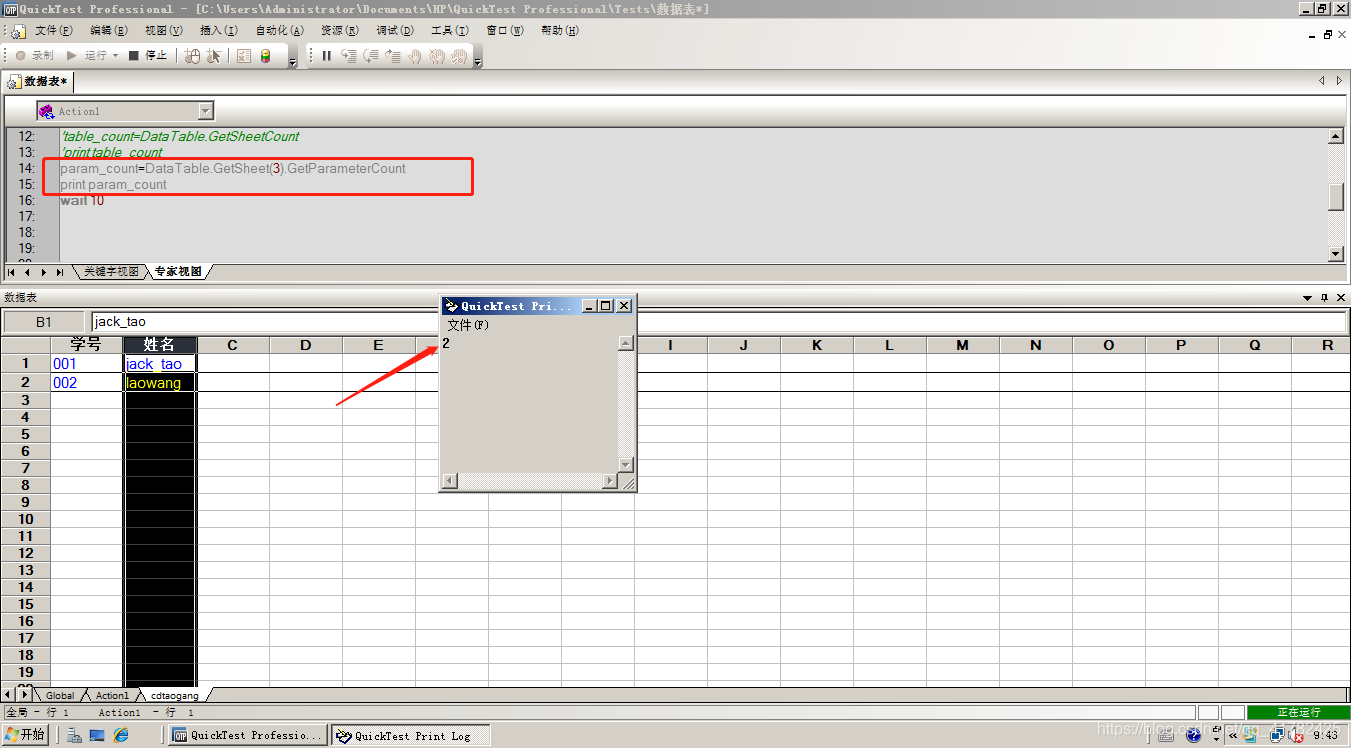Select the 数据表* document tab

coord(38,81)
